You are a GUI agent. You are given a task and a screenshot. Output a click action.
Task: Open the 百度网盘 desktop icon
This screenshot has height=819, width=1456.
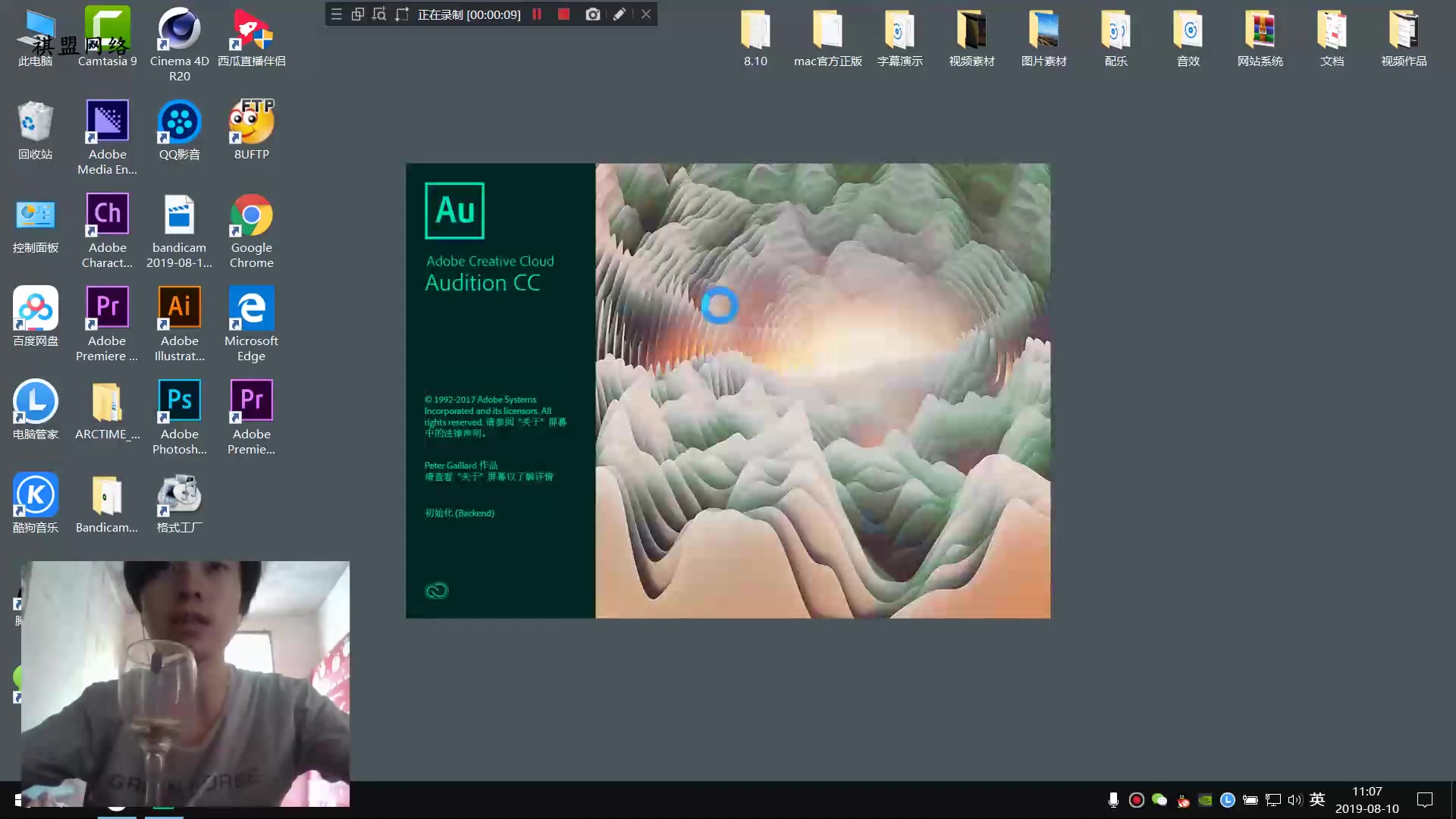(35, 316)
